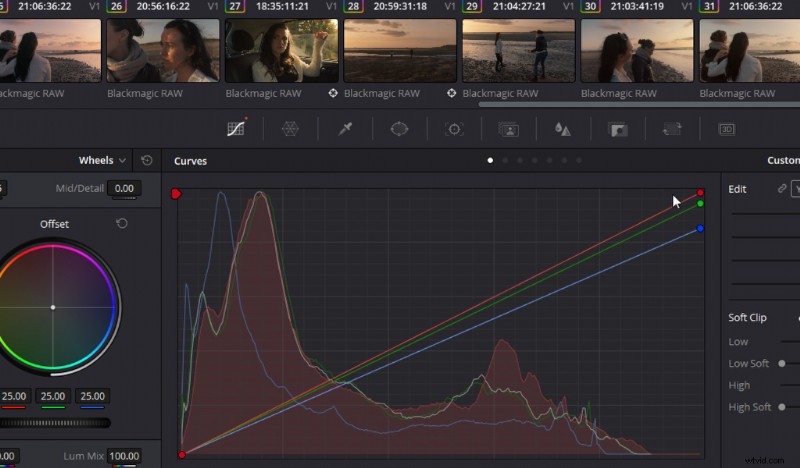800x468 pixels.
Task: Open the Blur palette
Action: click(563, 129)
